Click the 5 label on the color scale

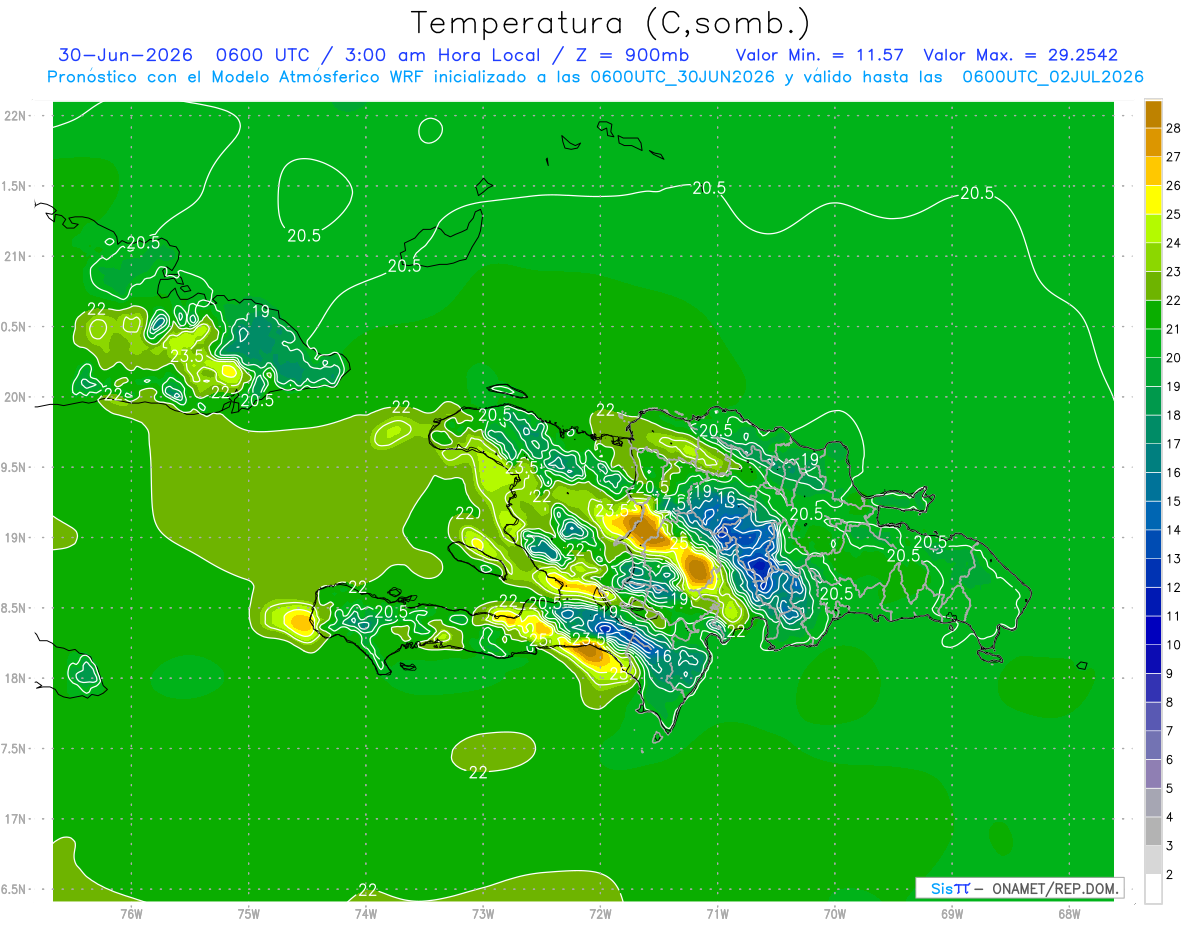[x=1170, y=789]
